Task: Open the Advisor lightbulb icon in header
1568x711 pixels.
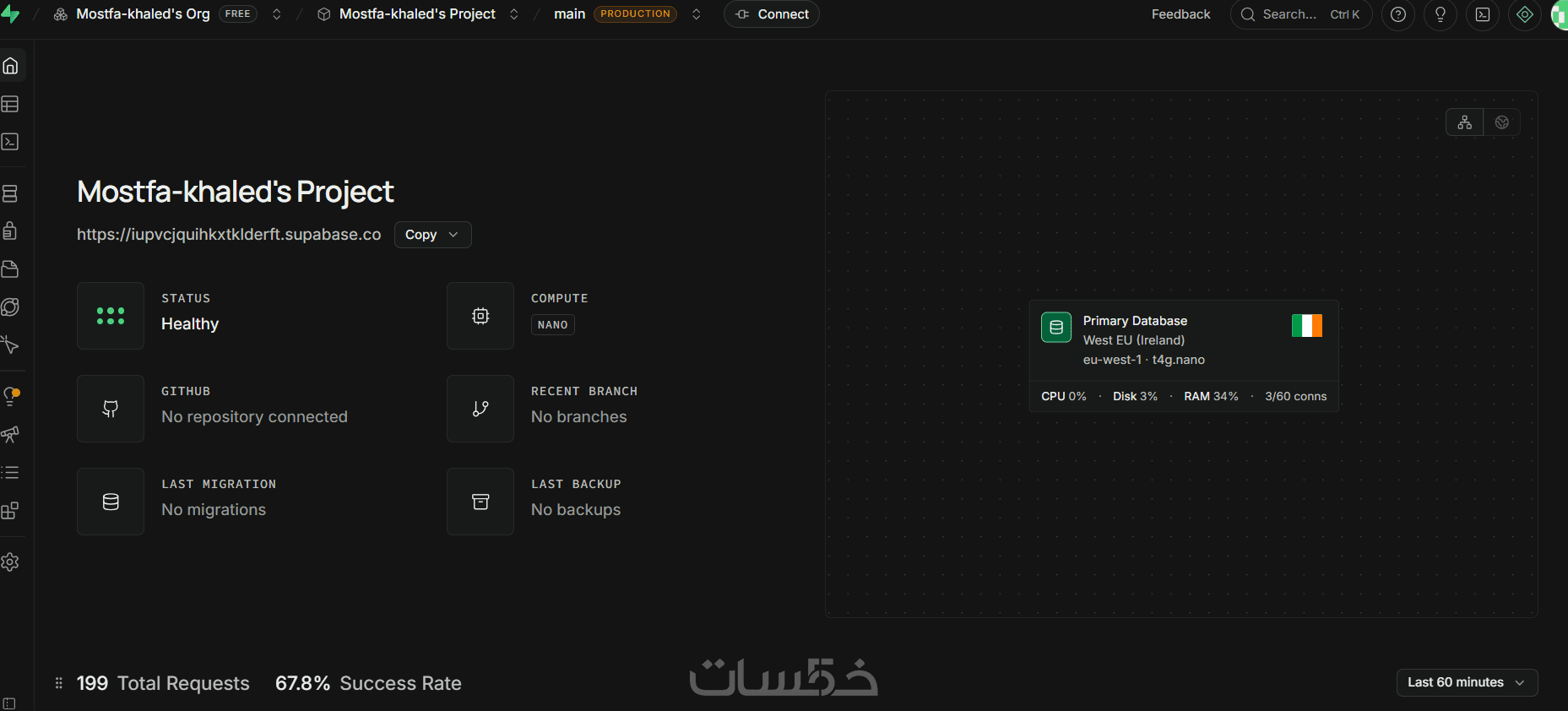Action: tap(1440, 14)
